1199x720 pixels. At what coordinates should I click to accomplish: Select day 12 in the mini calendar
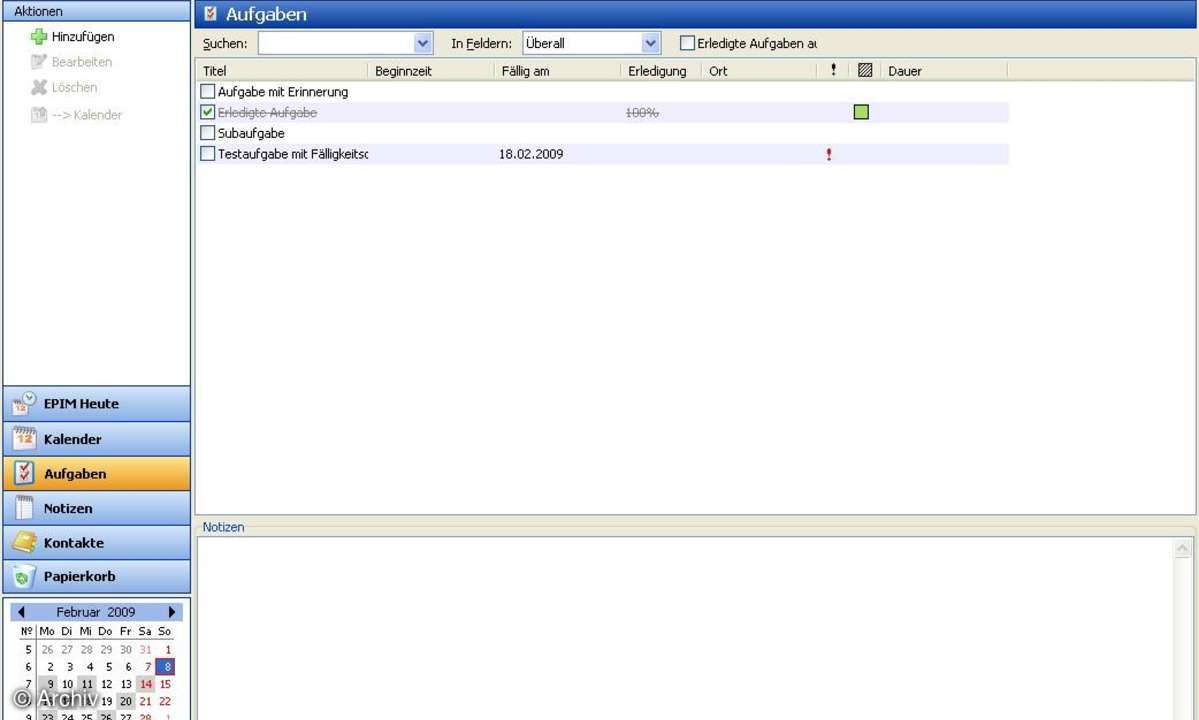pos(106,684)
